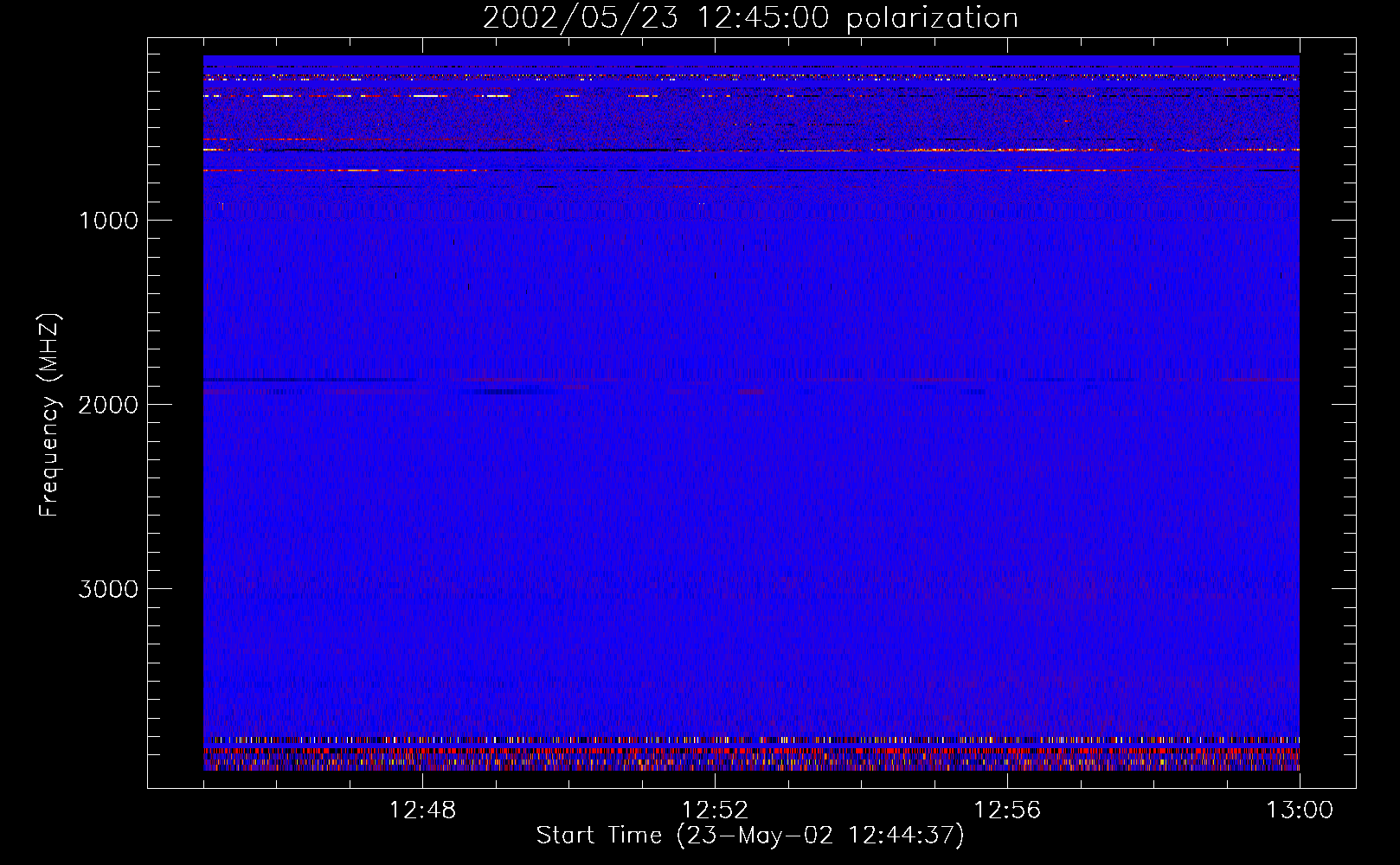Click the 13:00 time tick label
Screen dimensions: 1400x865
coord(1300,811)
